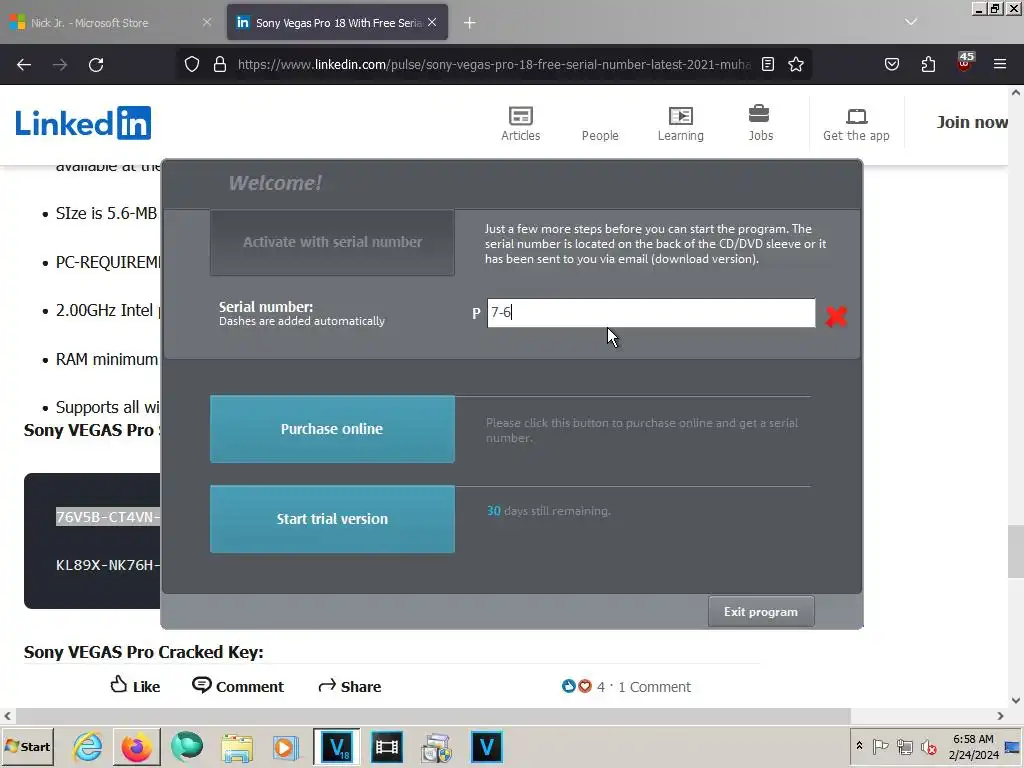Open the Windows Start menu
This screenshot has height=768, width=1024.
27,747
